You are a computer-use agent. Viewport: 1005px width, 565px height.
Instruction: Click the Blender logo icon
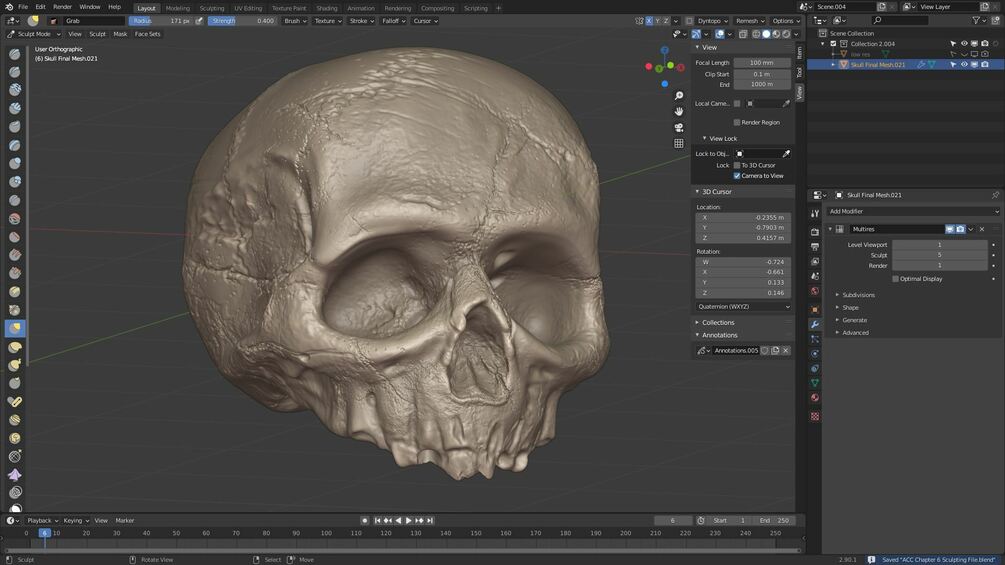(8, 6)
